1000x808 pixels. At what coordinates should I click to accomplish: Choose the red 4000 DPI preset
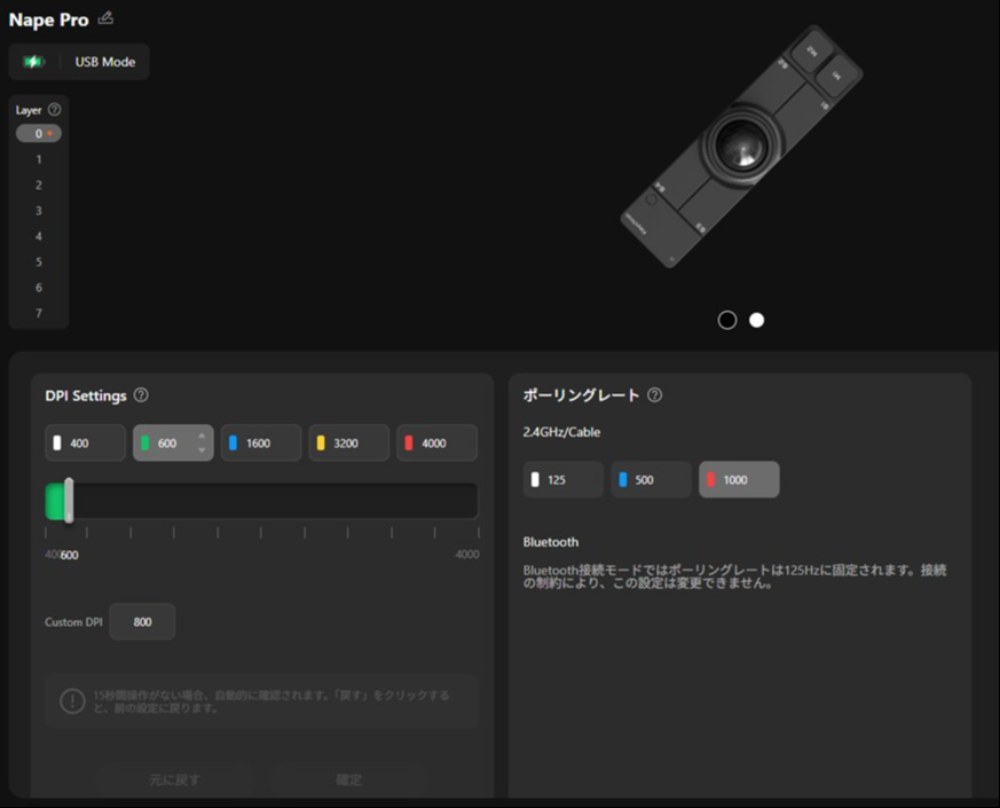click(x=437, y=443)
